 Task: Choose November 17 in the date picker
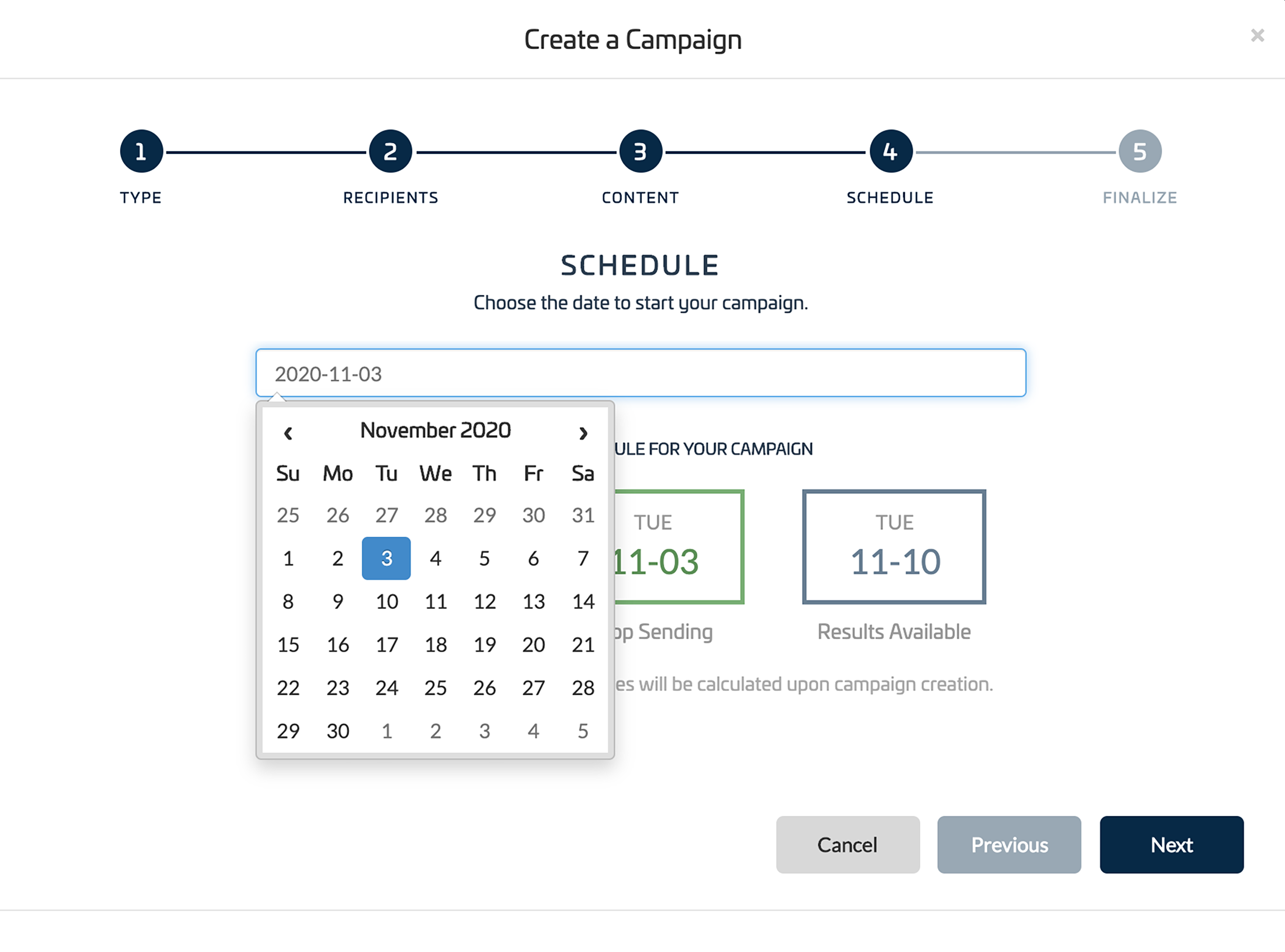point(387,645)
